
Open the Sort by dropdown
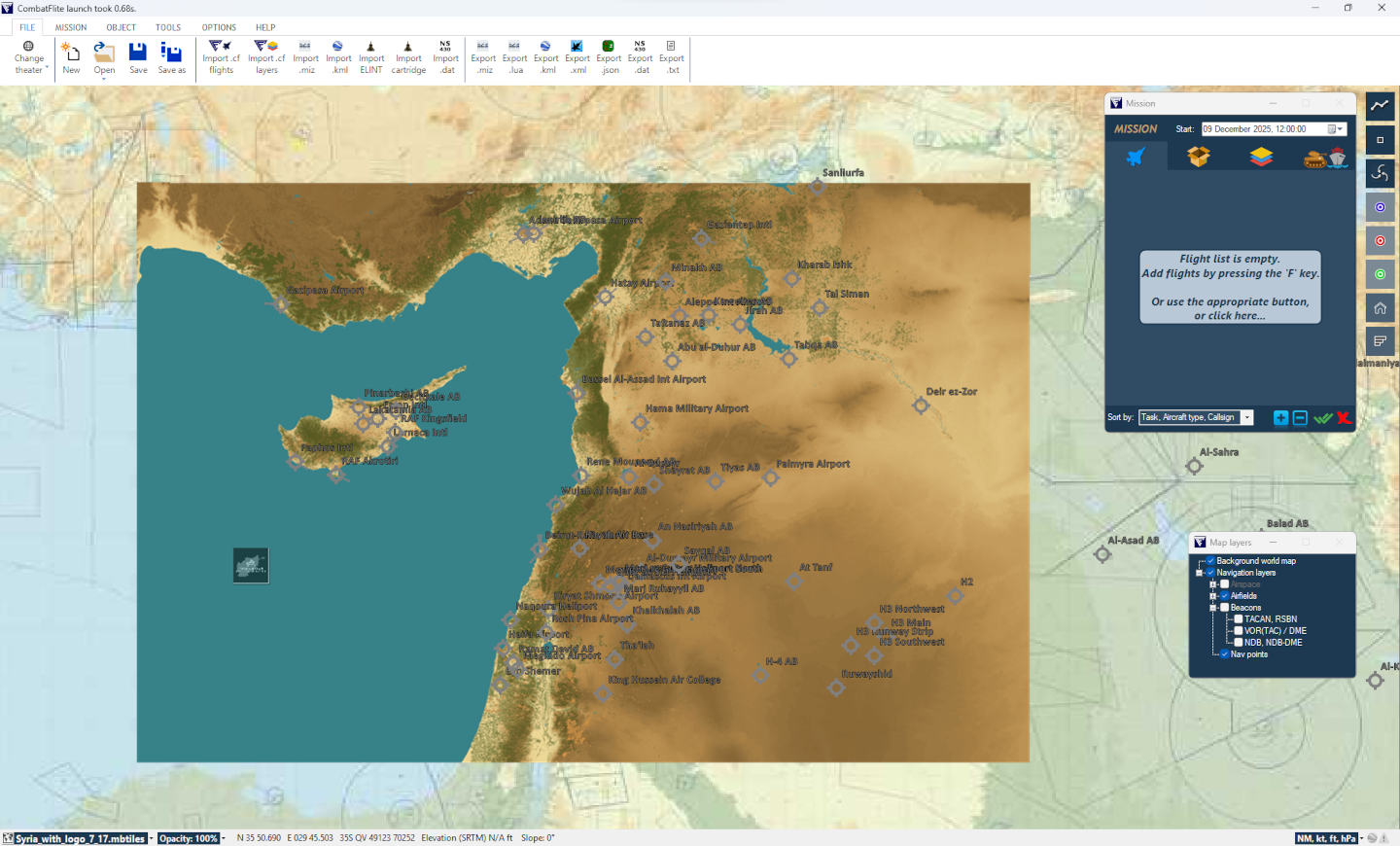click(x=1247, y=418)
